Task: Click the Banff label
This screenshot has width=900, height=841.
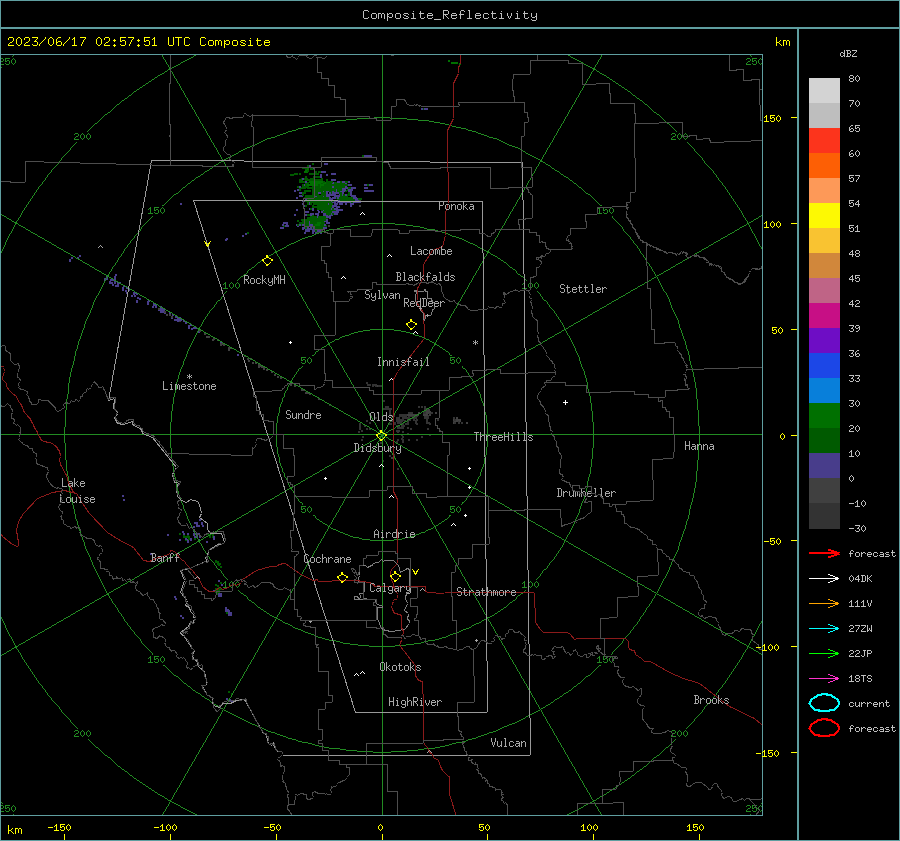Action: click(165, 557)
